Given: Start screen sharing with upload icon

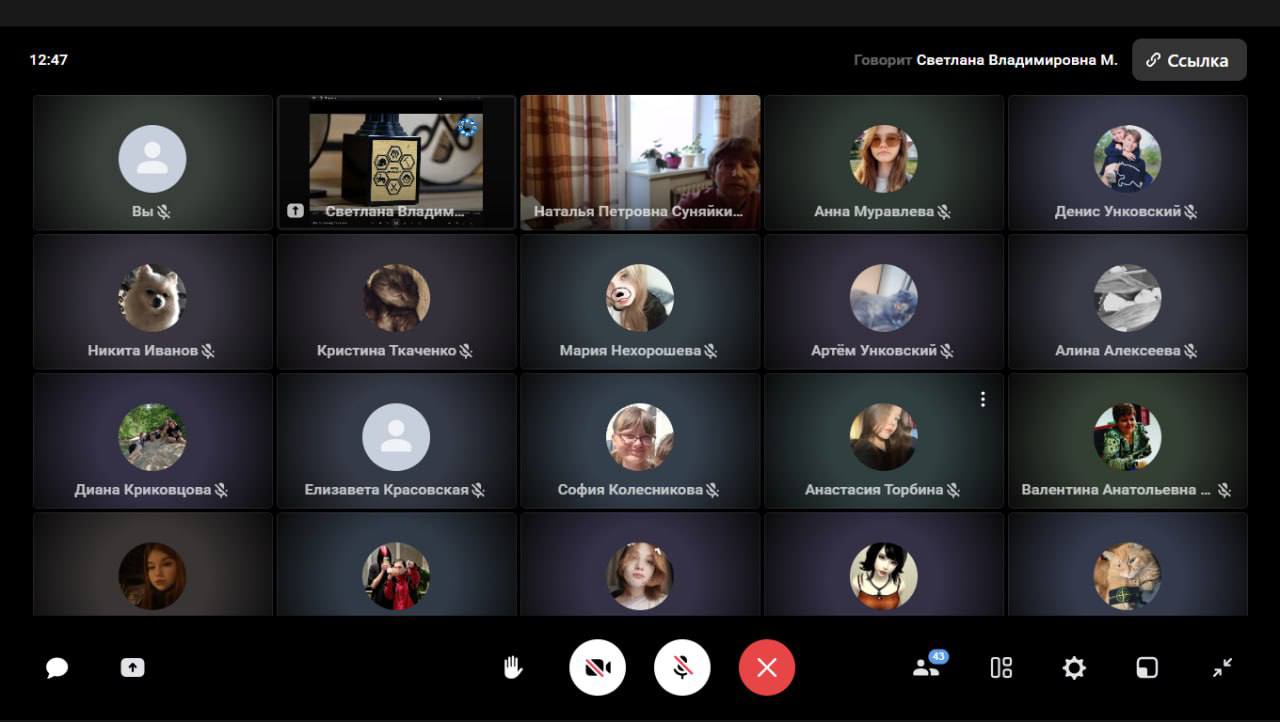Looking at the screenshot, I should tap(132, 668).
